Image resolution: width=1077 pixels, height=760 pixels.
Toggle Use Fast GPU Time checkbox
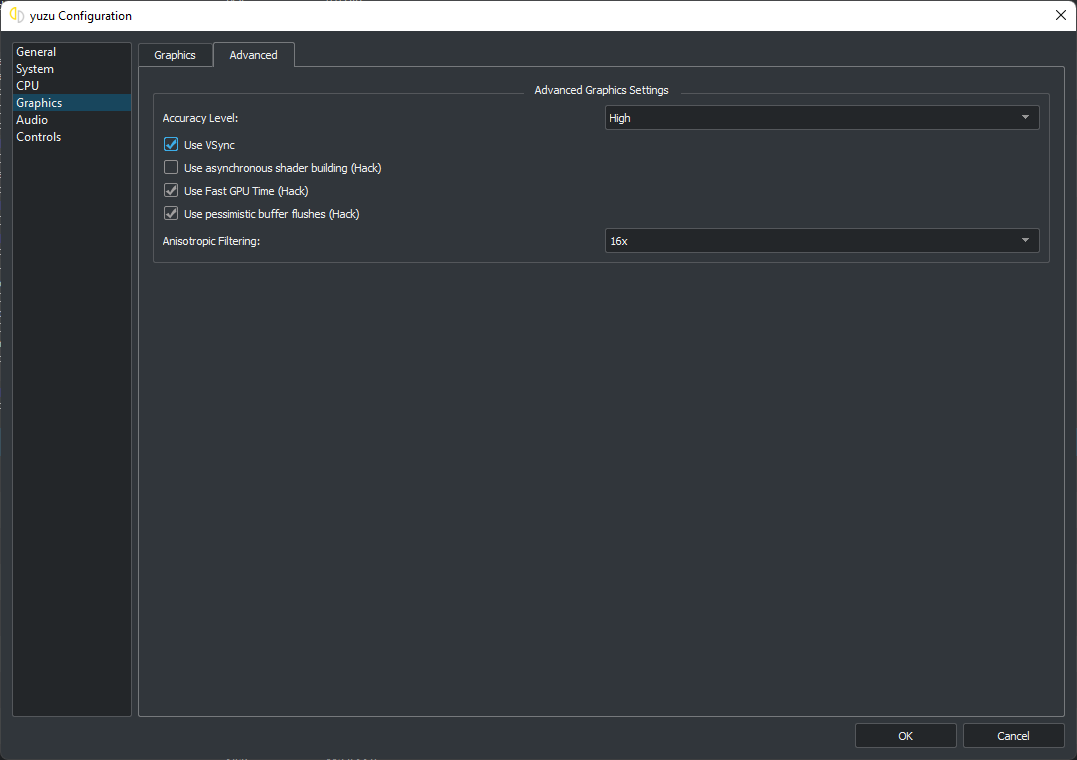pyautogui.click(x=171, y=191)
